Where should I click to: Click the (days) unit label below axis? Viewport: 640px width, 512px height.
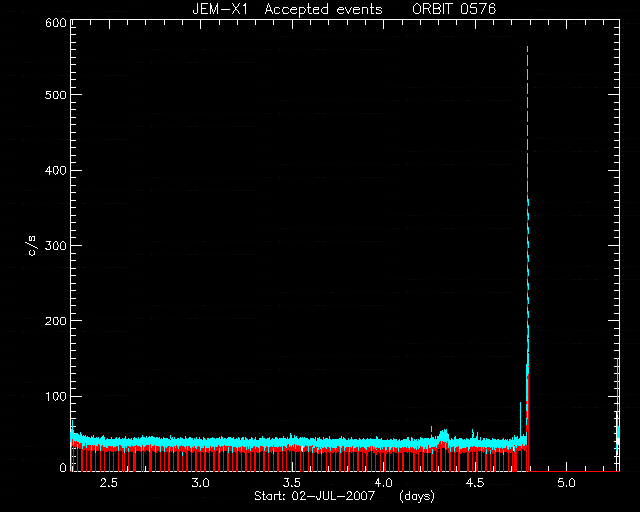tap(417, 496)
